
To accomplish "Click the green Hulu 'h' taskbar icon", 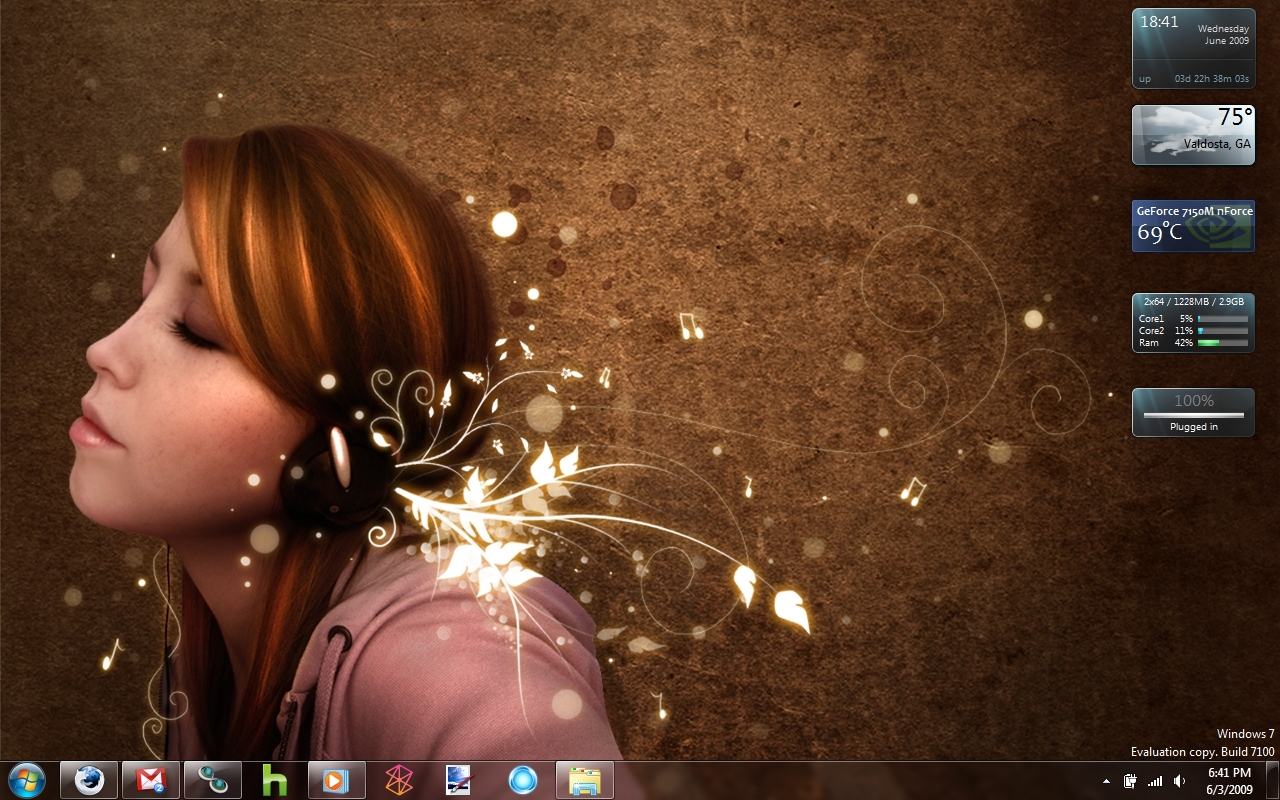I will 274,779.
